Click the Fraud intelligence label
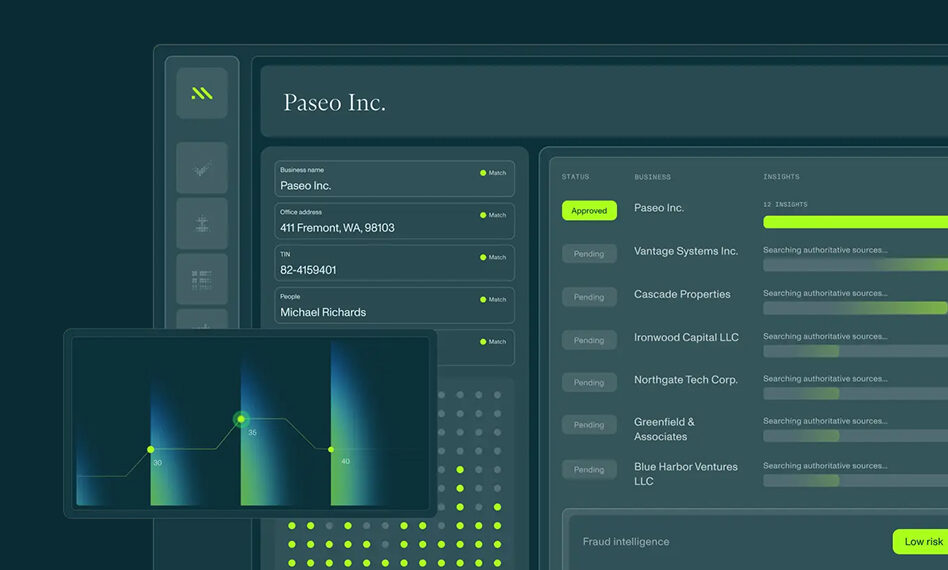The width and height of the screenshot is (948, 570). pyautogui.click(x=626, y=542)
